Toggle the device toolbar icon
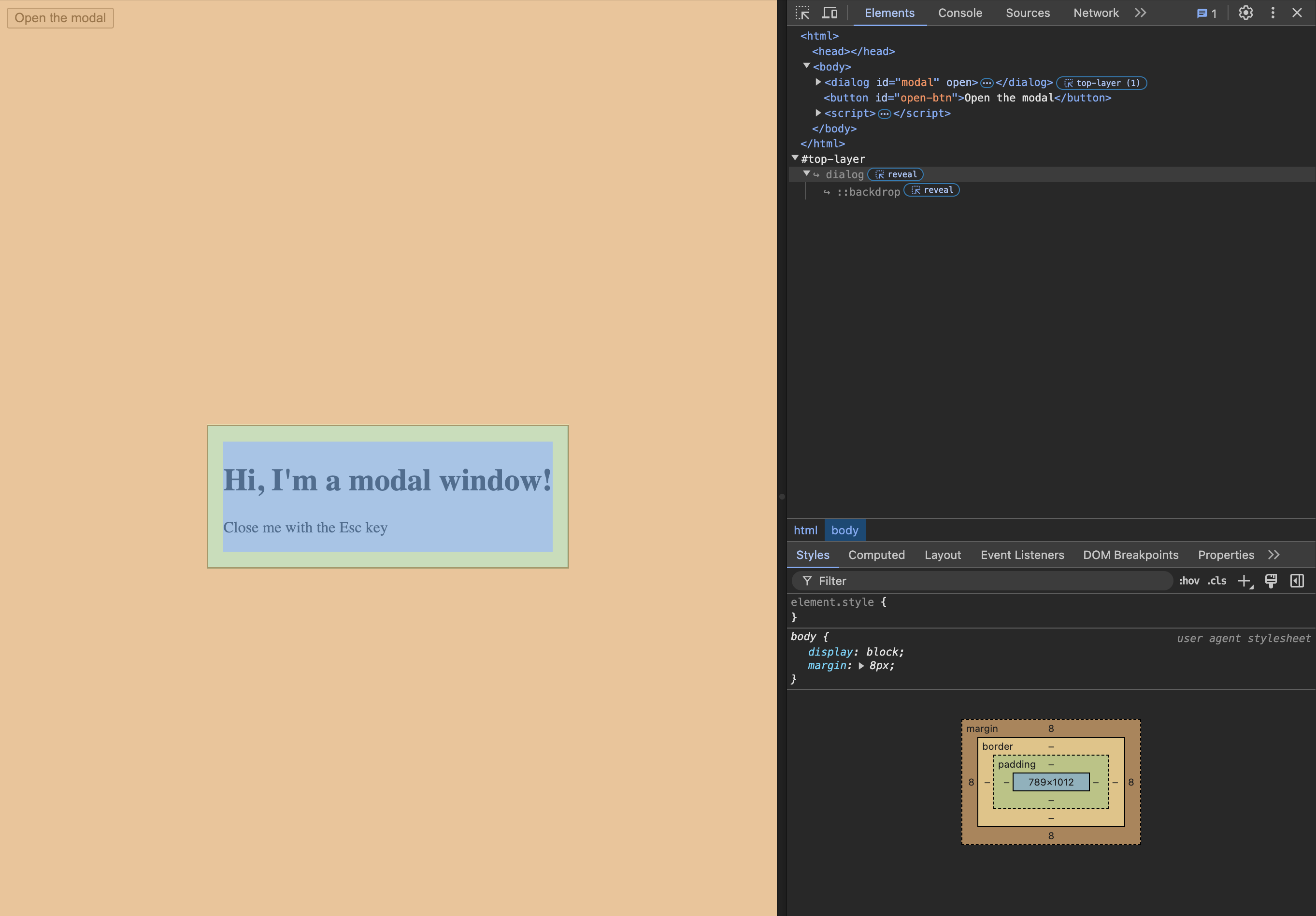1316x916 pixels. pyautogui.click(x=830, y=13)
